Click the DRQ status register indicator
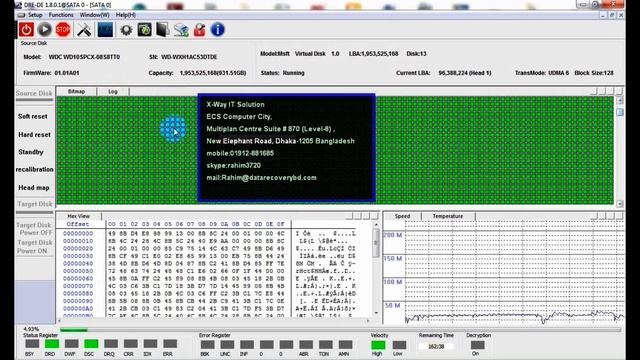The height and width of the screenshot is (360, 640). click(110, 344)
